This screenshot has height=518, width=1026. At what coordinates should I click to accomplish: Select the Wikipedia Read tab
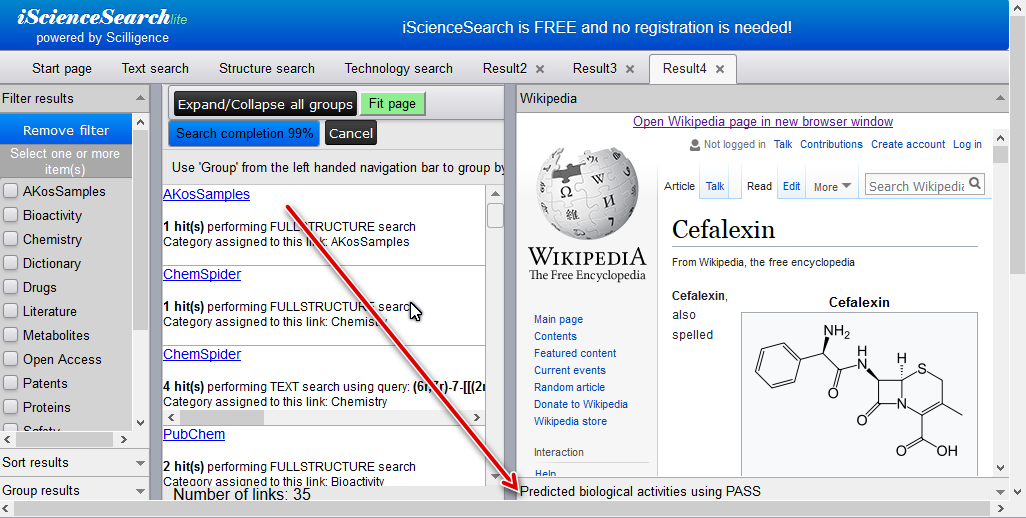[x=759, y=186]
